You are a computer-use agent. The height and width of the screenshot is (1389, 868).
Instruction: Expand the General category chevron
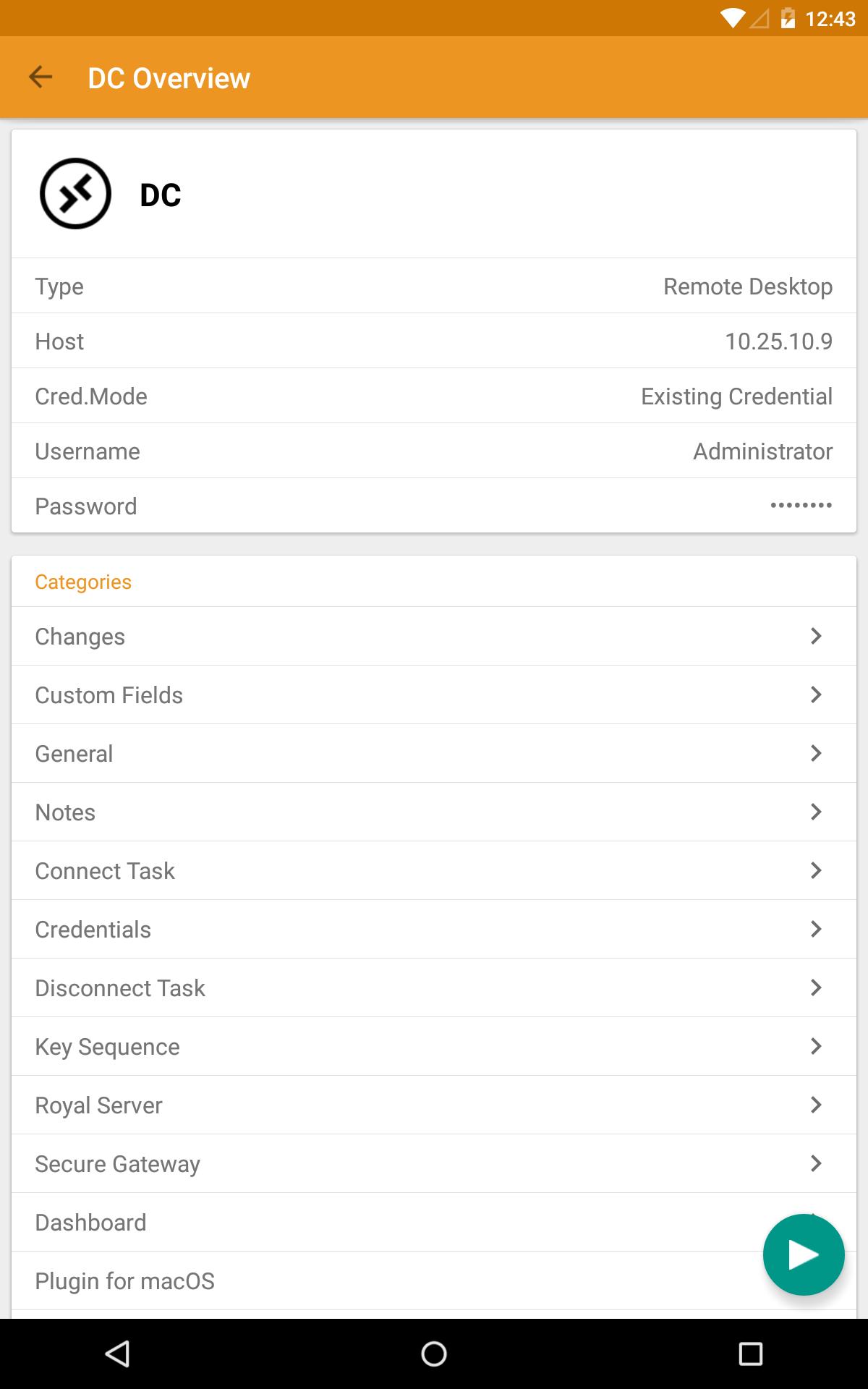click(816, 753)
